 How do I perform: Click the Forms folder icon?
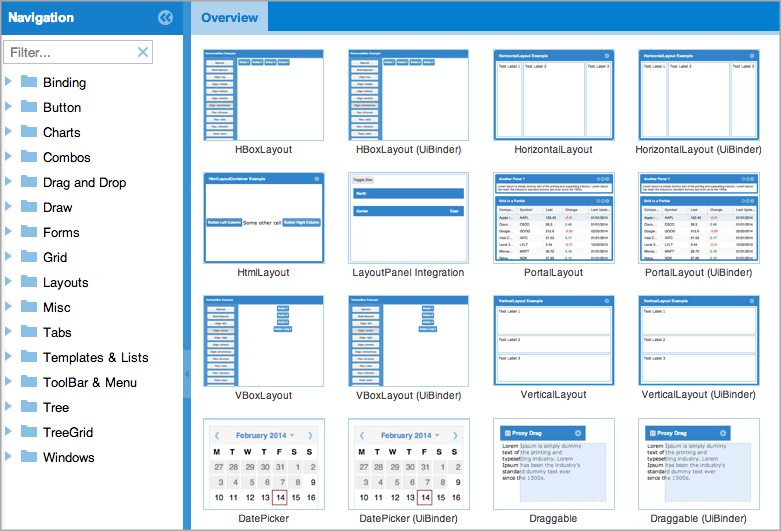coord(29,231)
